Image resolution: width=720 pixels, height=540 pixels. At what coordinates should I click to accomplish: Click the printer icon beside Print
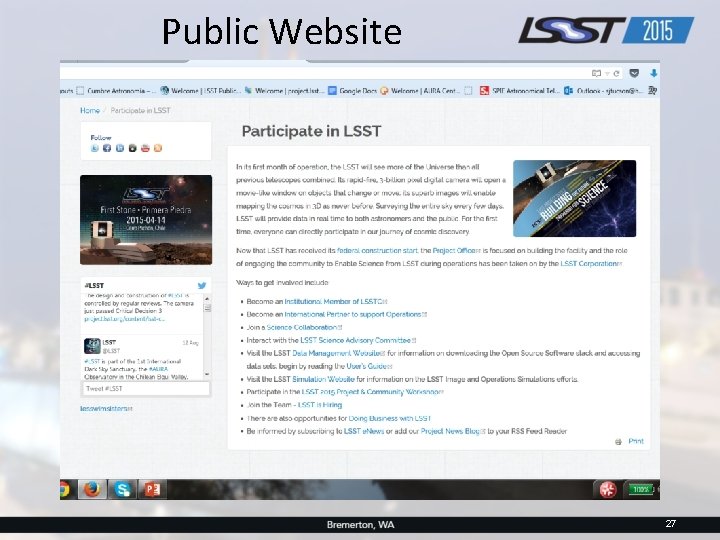point(618,442)
